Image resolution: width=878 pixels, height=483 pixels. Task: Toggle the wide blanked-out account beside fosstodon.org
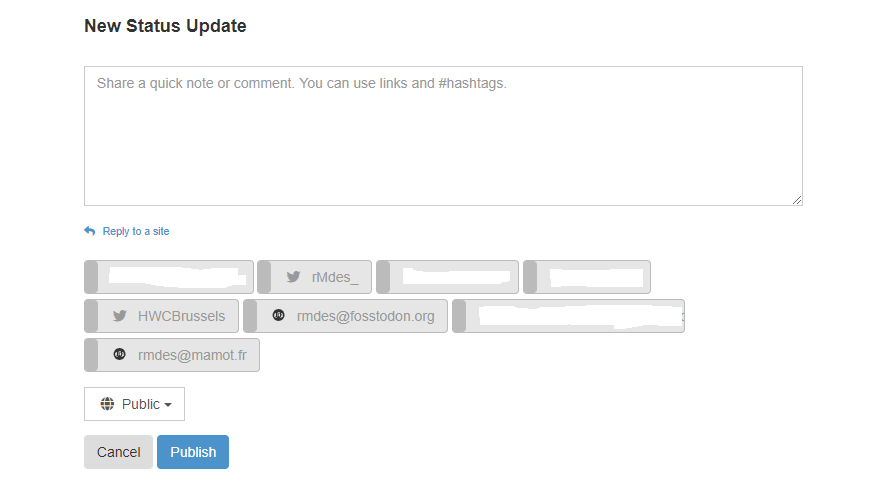(x=568, y=316)
